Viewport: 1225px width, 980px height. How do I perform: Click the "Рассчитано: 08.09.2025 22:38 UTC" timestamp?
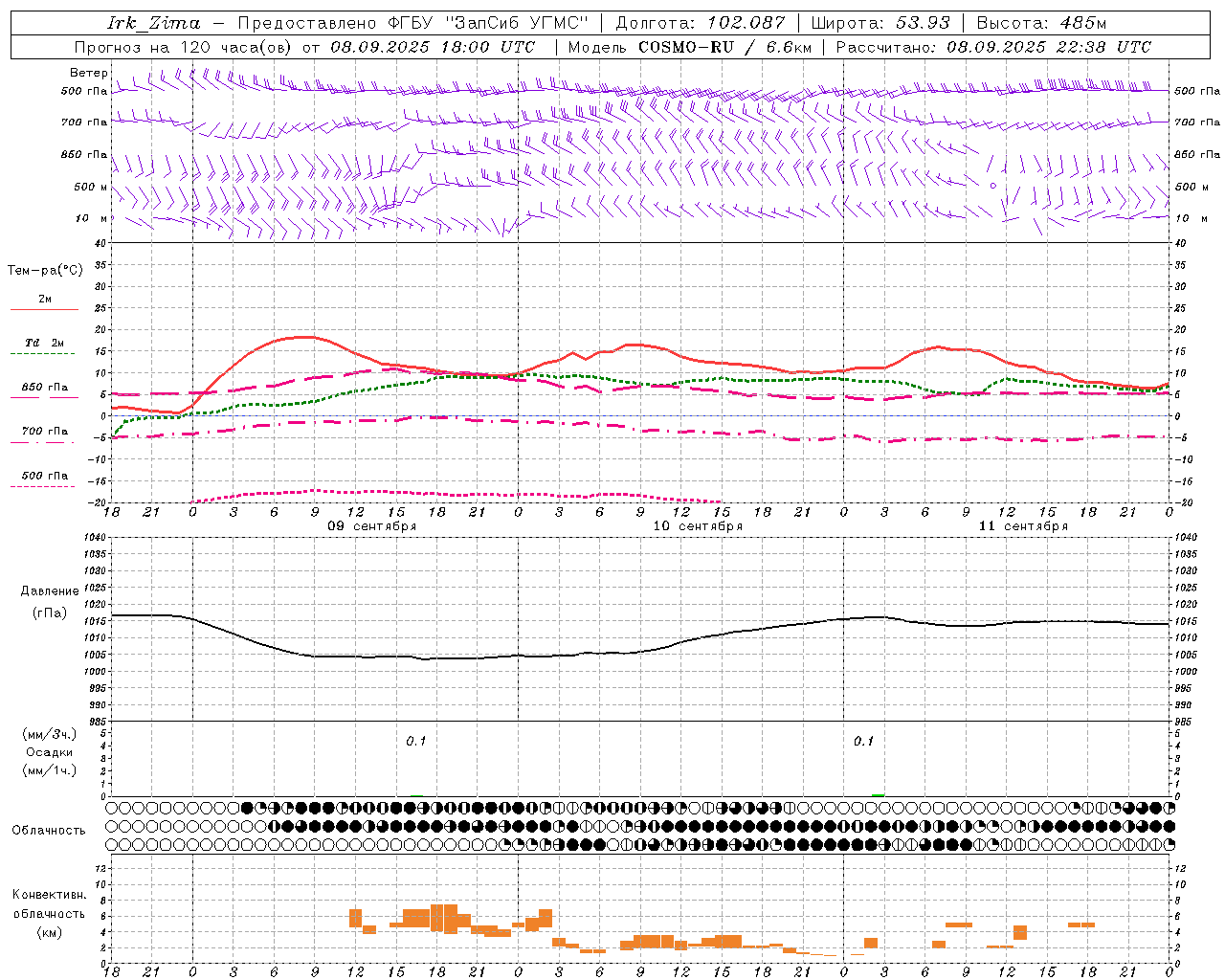(993, 47)
